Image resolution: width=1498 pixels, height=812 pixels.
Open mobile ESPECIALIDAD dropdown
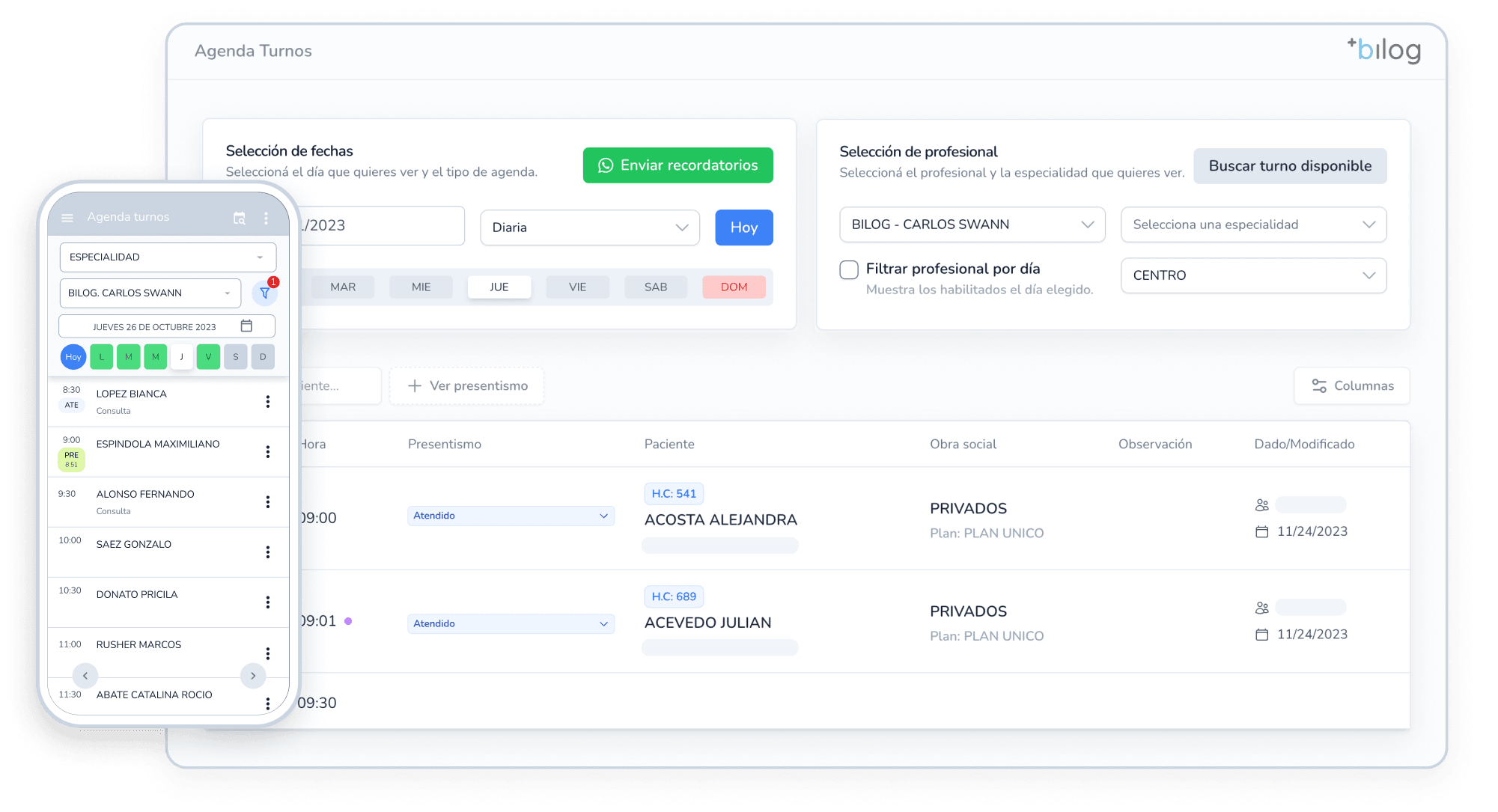(x=168, y=257)
